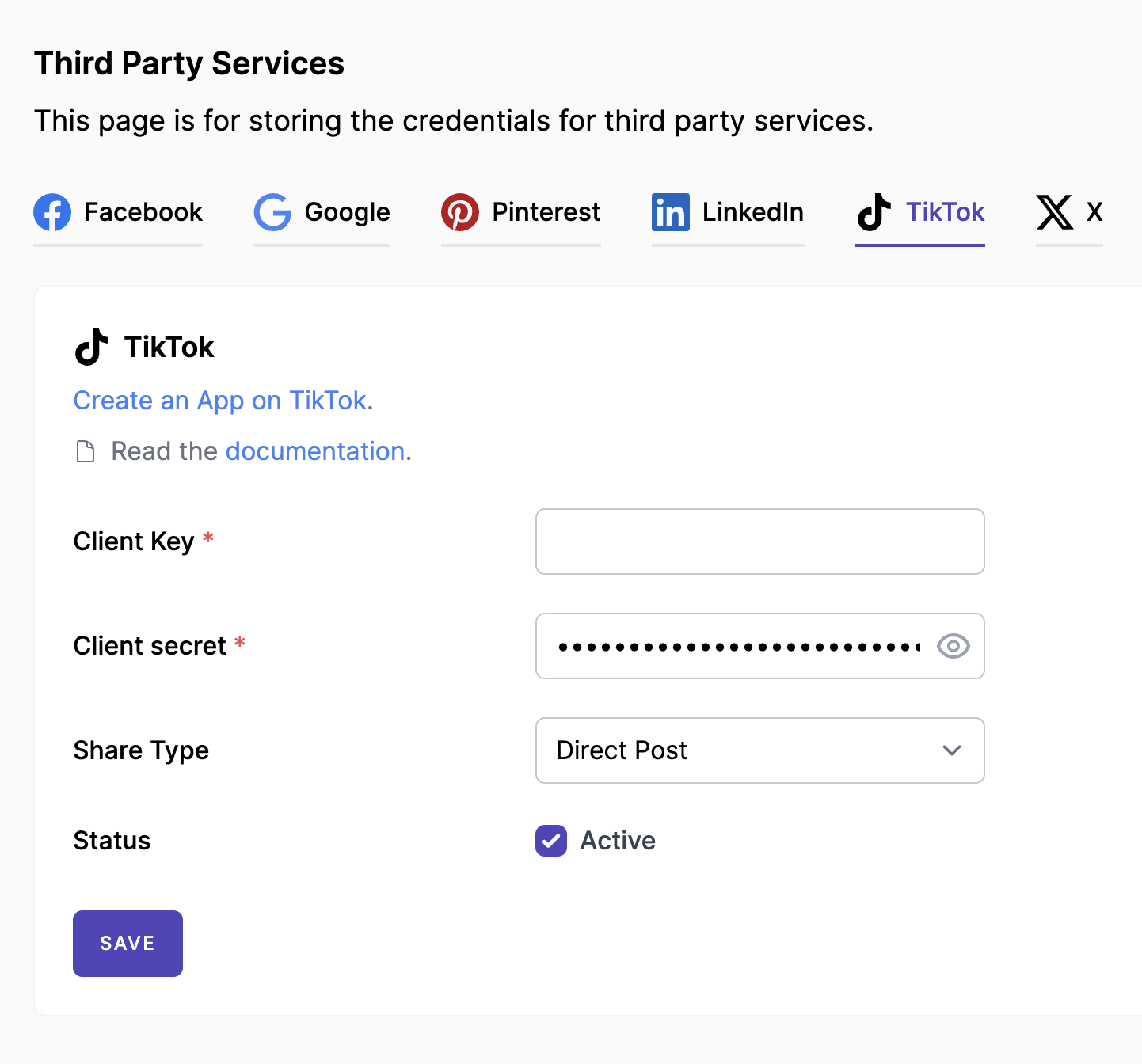Click the TikTok logo beside the panel heading

point(92,347)
